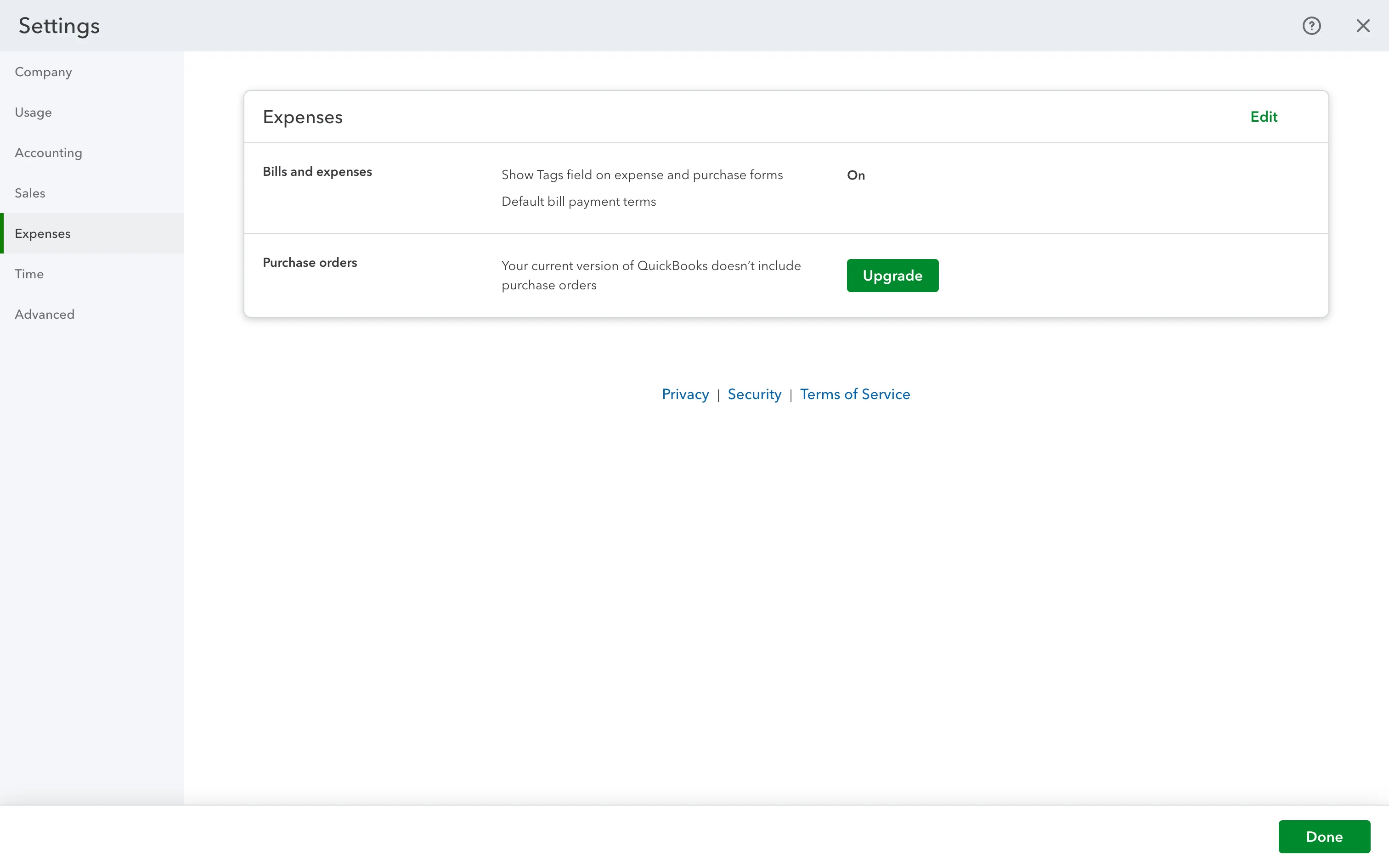Open the help question mark icon
This screenshot has width=1389, height=868.
tap(1311, 26)
